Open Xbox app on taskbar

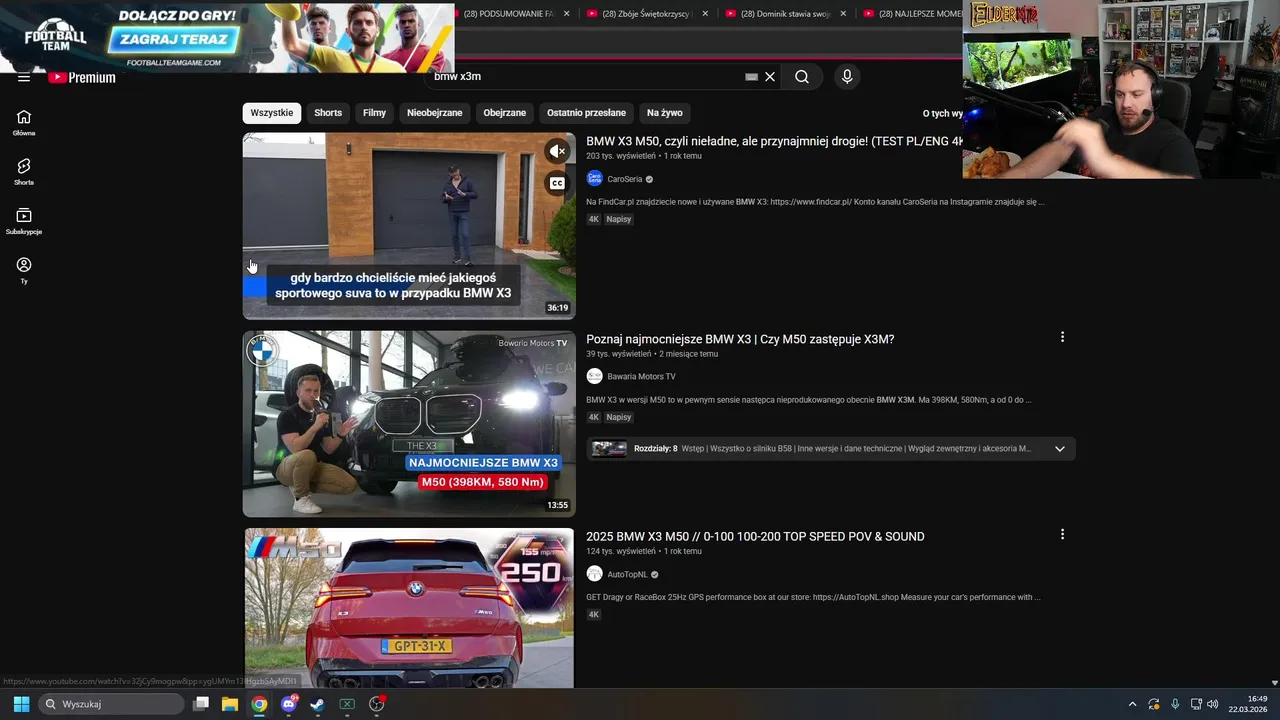tap(347, 704)
